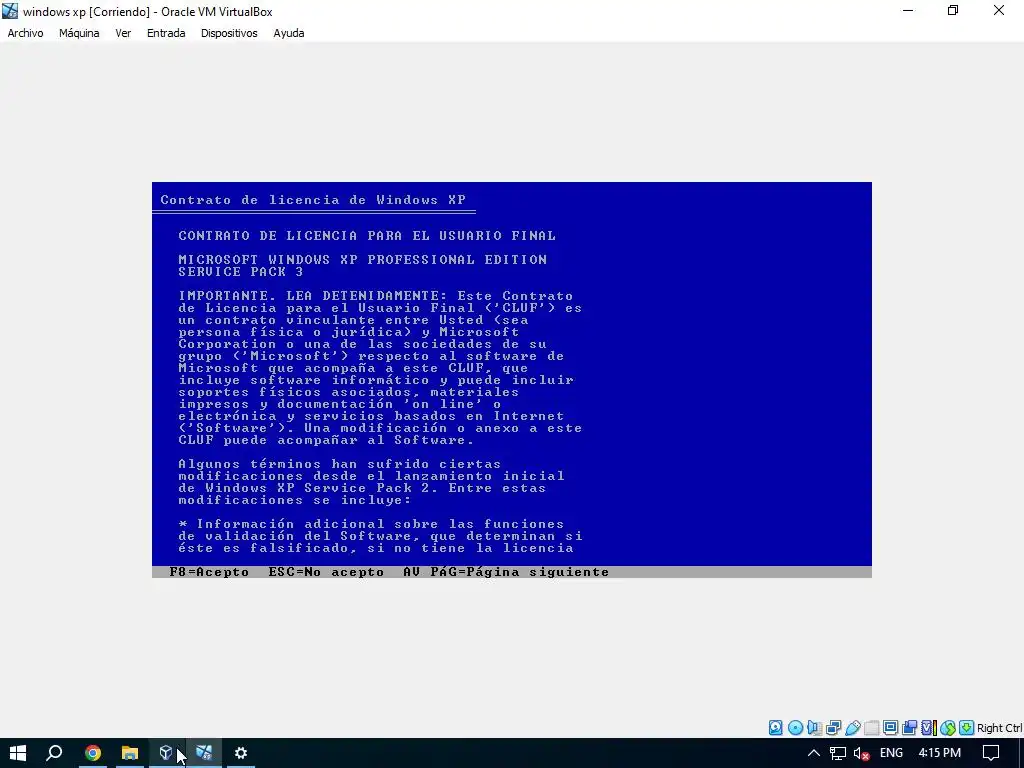Click the Right Ctrl host key label
Screen dimensions: 1024x768
(x=999, y=728)
